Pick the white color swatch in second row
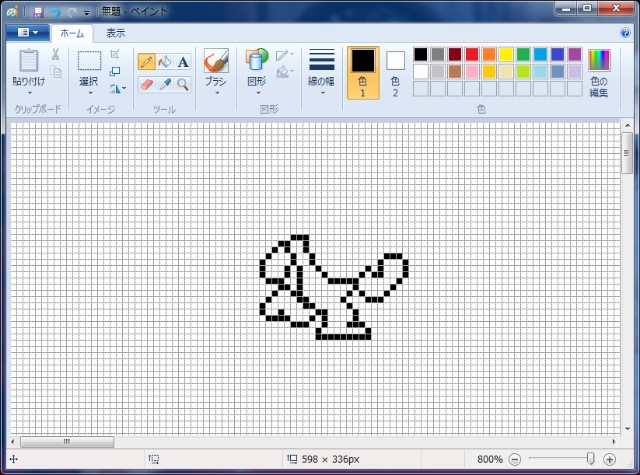Viewport: 640px width, 475px height. pos(421,71)
